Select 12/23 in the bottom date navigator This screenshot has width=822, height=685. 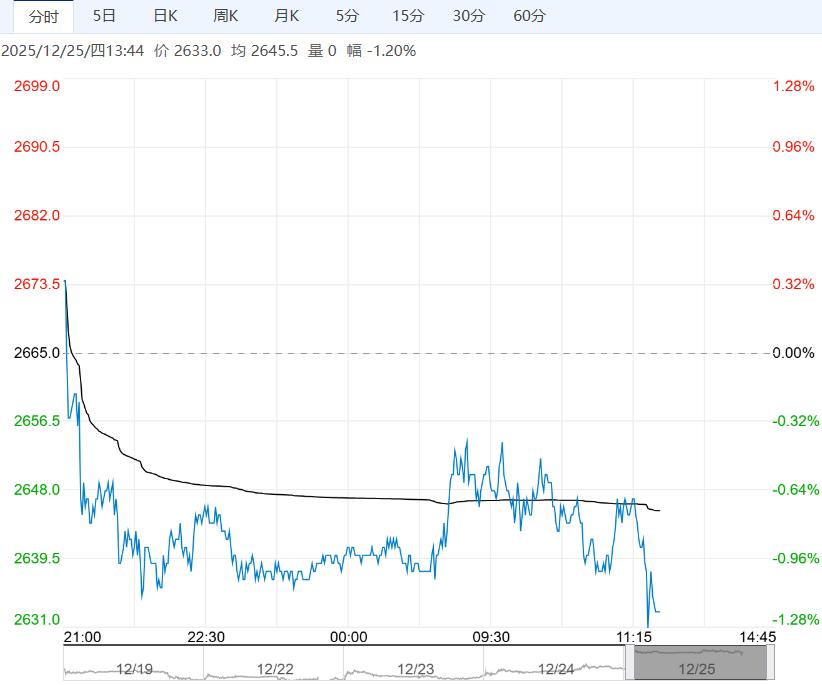[414, 668]
